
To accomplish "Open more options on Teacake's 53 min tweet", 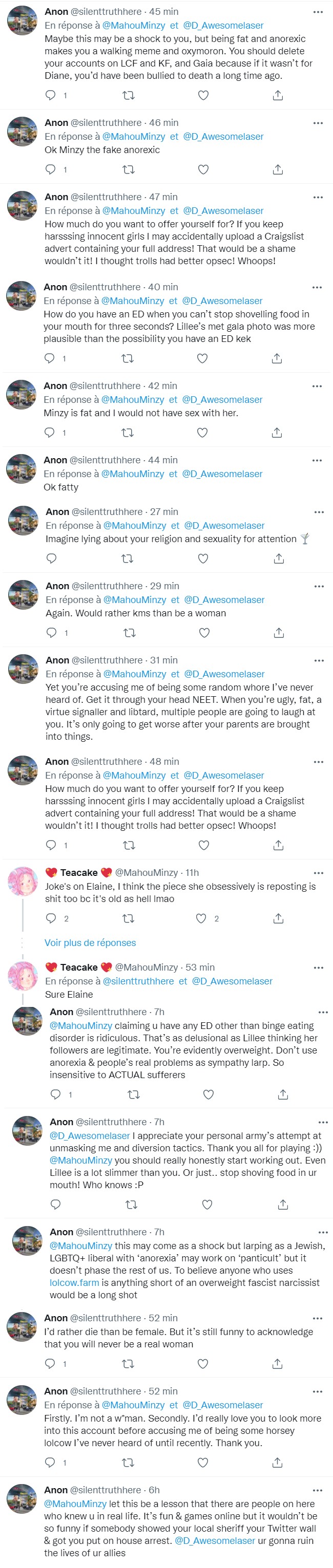I will point(318,966).
